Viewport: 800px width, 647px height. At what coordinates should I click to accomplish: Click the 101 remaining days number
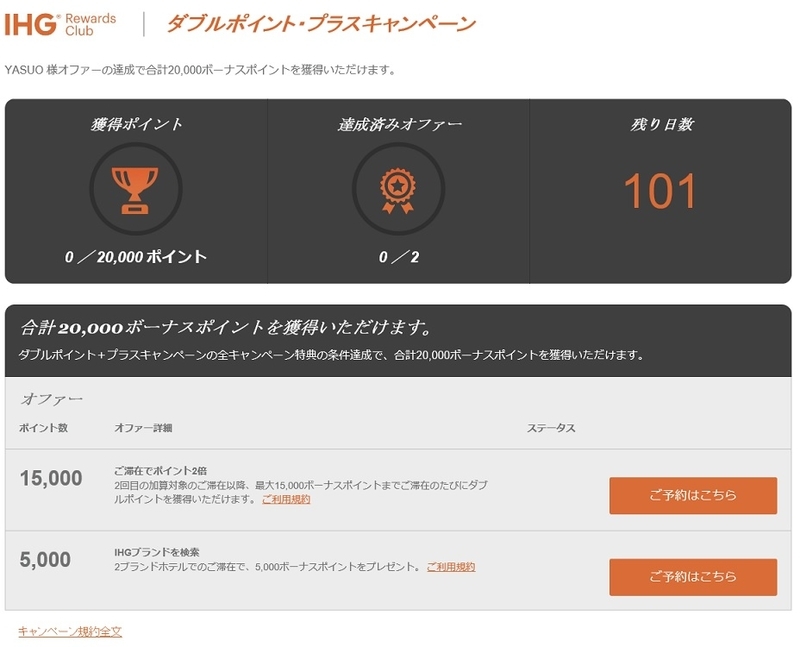click(660, 191)
